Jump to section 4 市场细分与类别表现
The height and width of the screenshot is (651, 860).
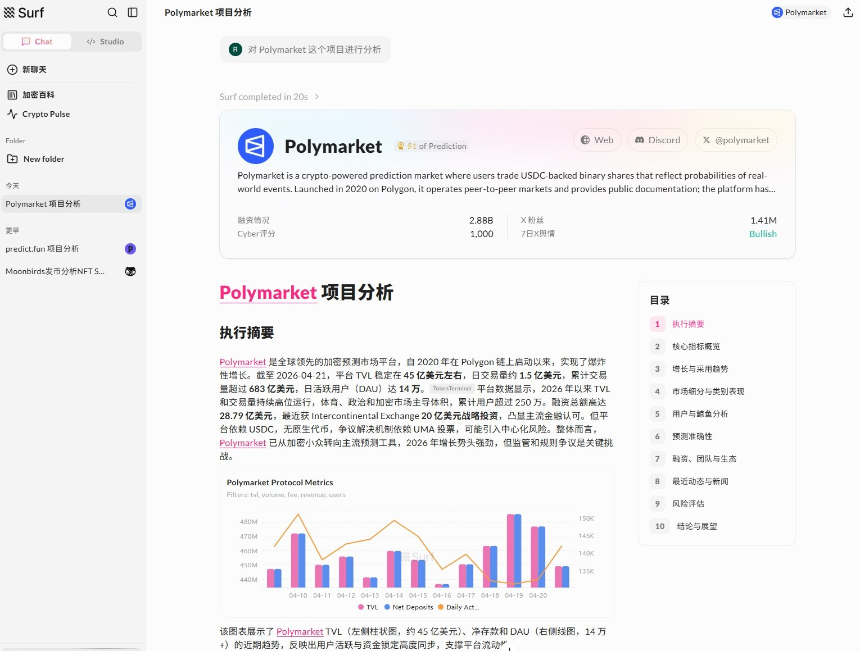(x=697, y=392)
